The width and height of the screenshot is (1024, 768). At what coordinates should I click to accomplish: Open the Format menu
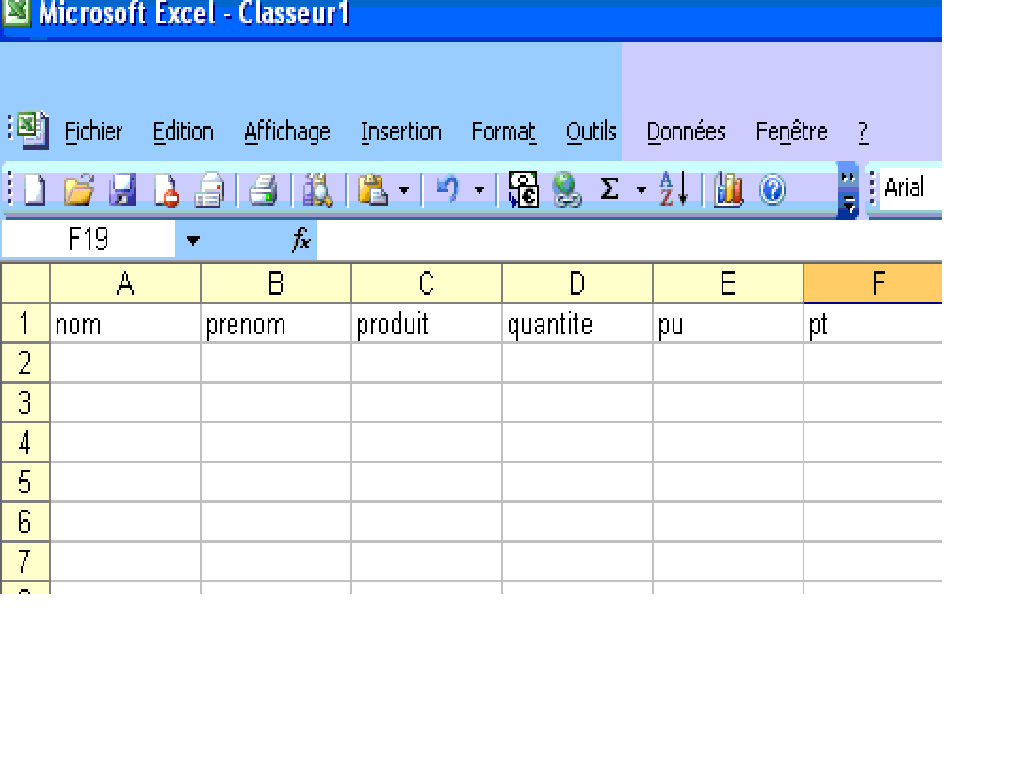[504, 132]
